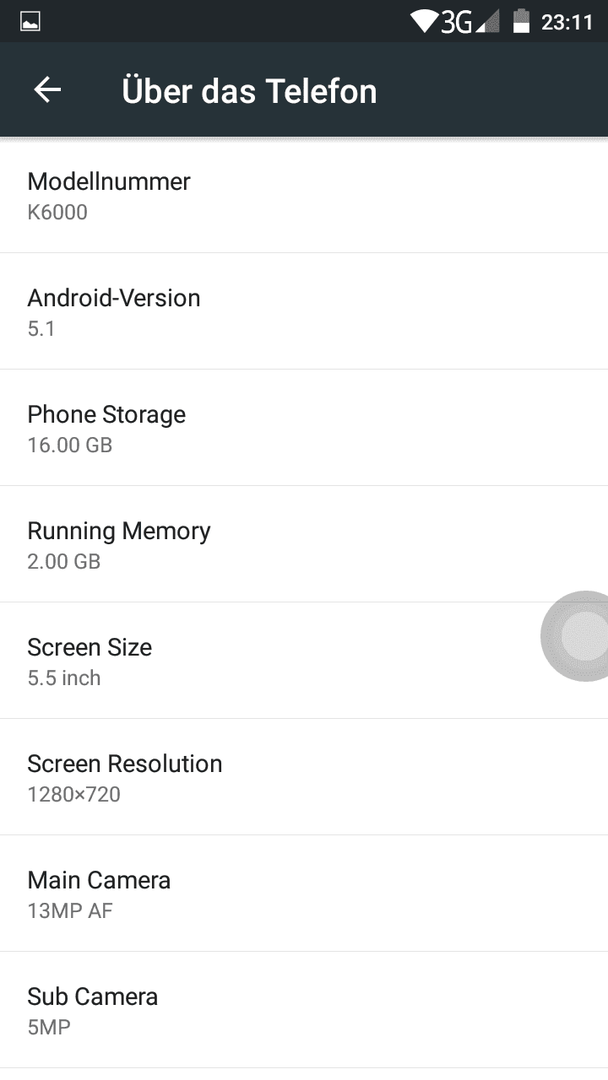Select the Main Camera 13MP AF item
Viewport: 608px width, 1080px height.
[304, 893]
